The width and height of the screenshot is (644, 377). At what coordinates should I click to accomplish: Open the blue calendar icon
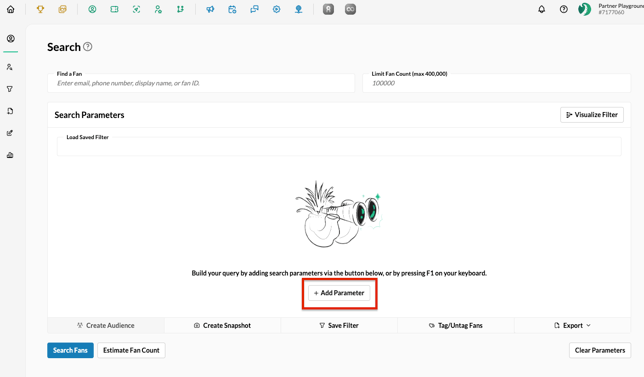[232, 9]
